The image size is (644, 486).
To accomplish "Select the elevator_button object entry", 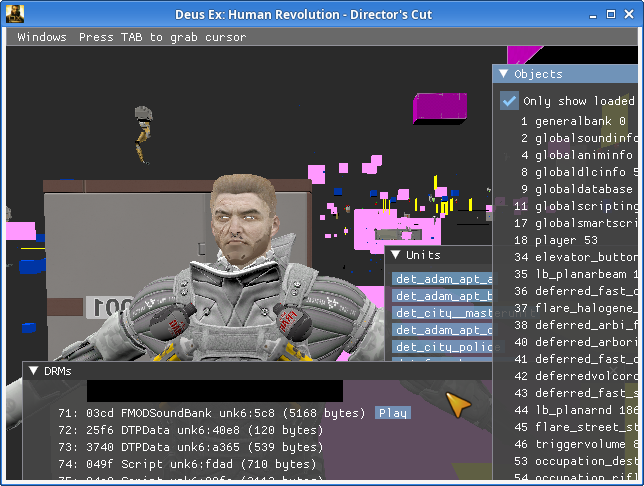I will point(584,257).
